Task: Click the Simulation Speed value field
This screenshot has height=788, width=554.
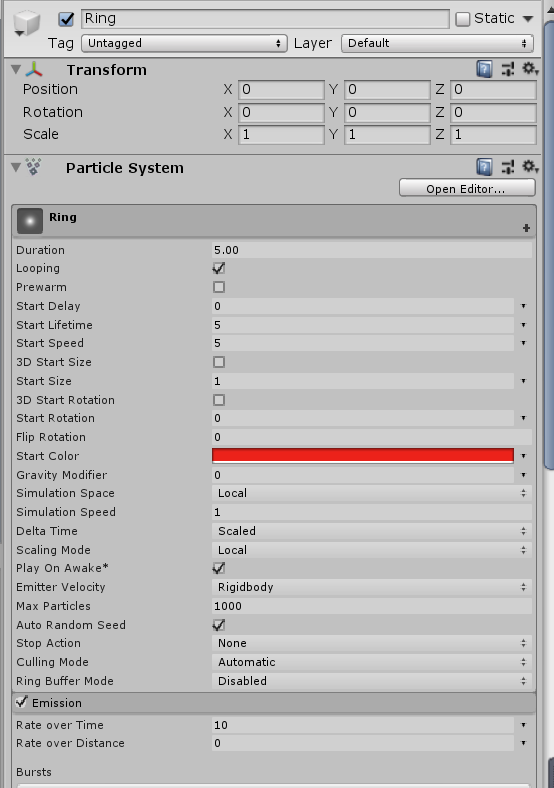Action: click(x=372, y=512)
